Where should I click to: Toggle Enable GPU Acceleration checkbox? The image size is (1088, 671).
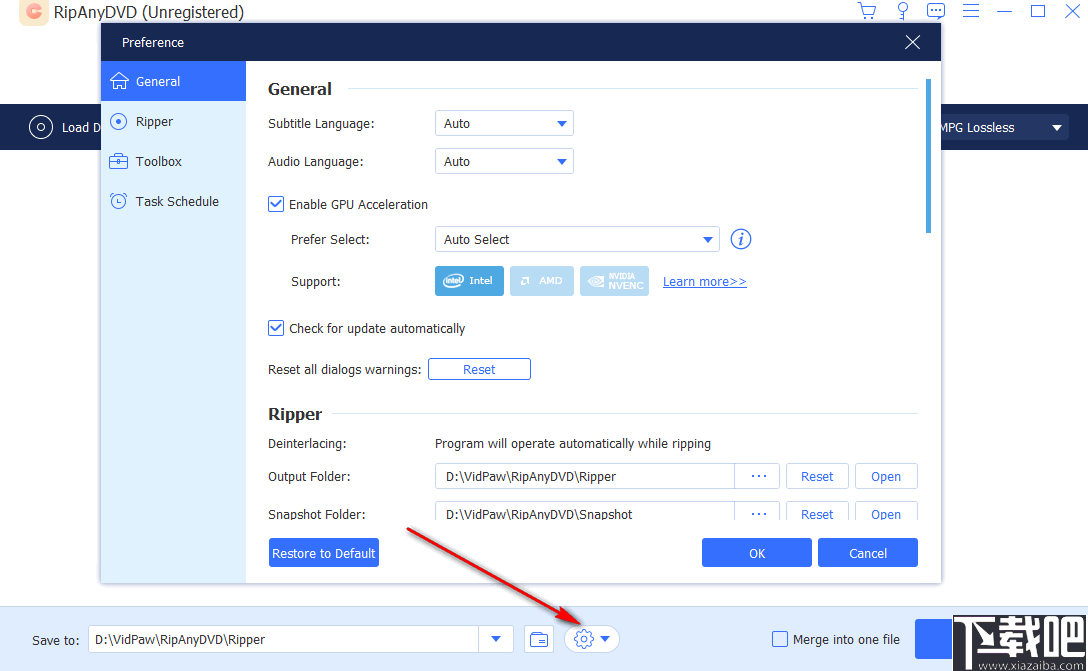276,204
